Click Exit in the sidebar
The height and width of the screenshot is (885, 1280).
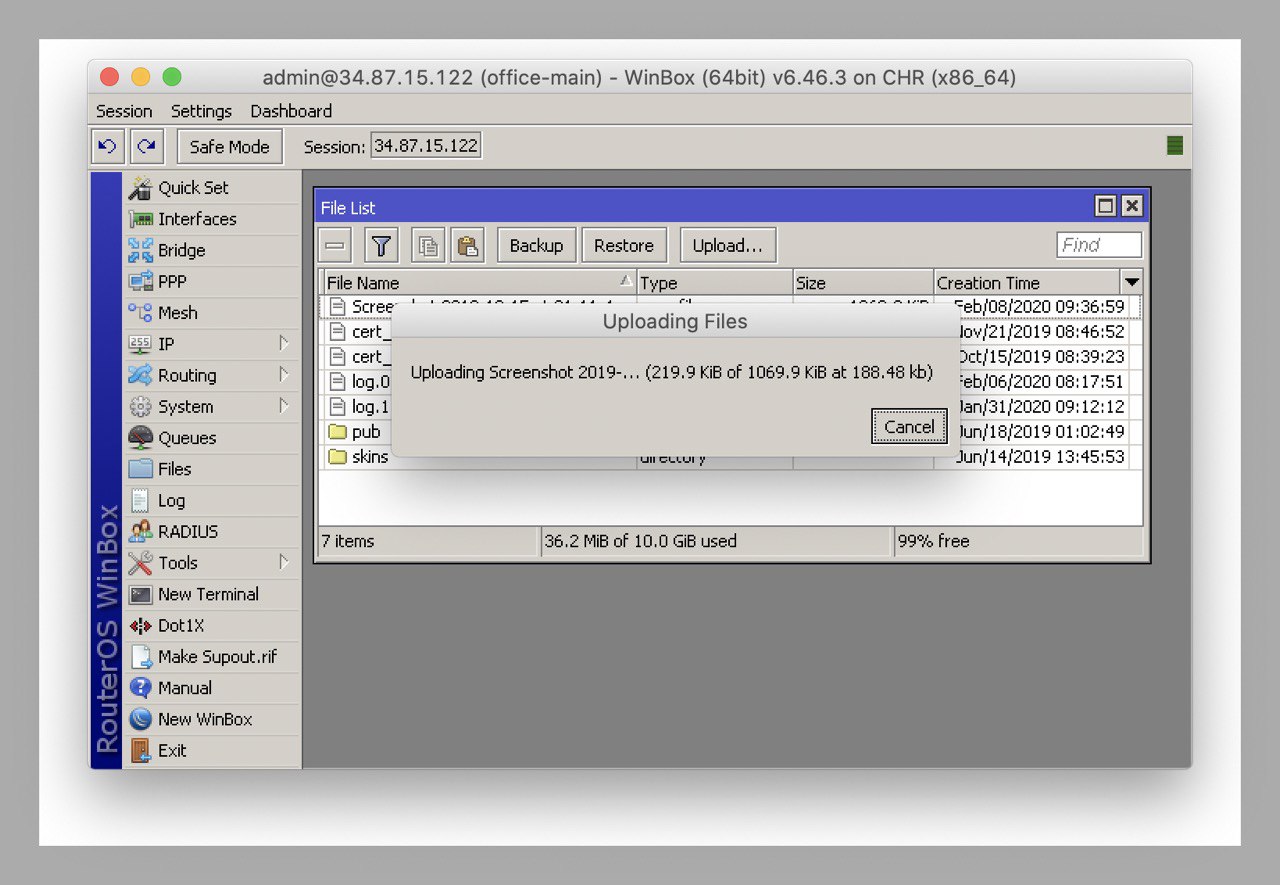(x=211, y=750)
